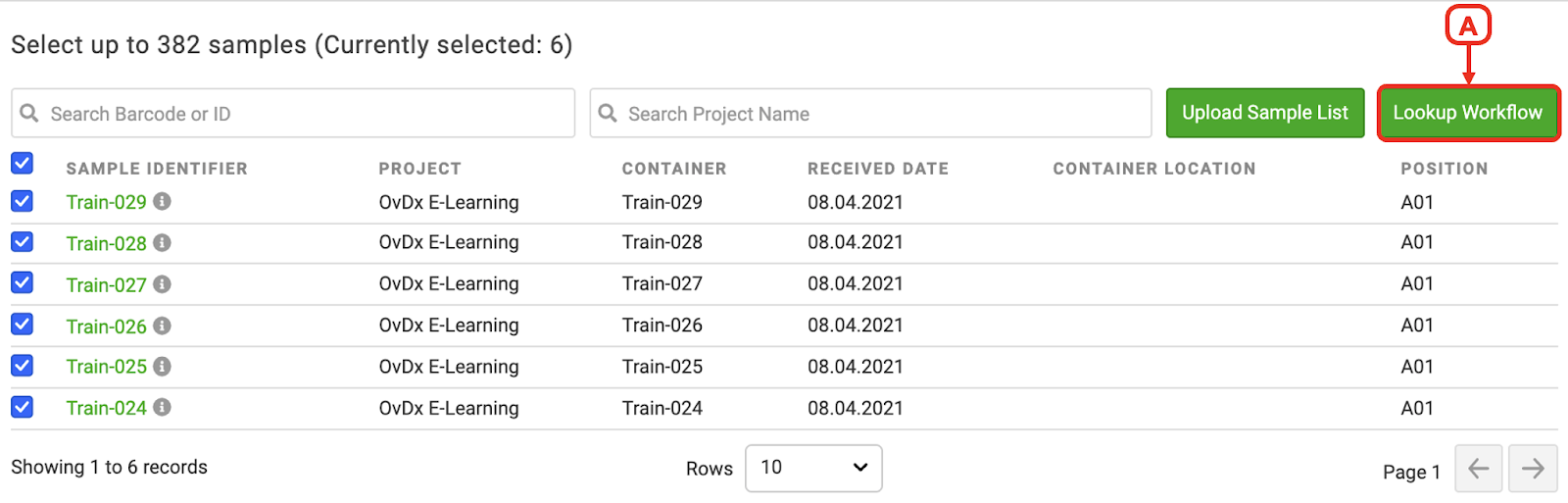The width and height of the screenshot is (1568, 503).
Task: Open info icon beside Train-028
Action: (163, 242)
